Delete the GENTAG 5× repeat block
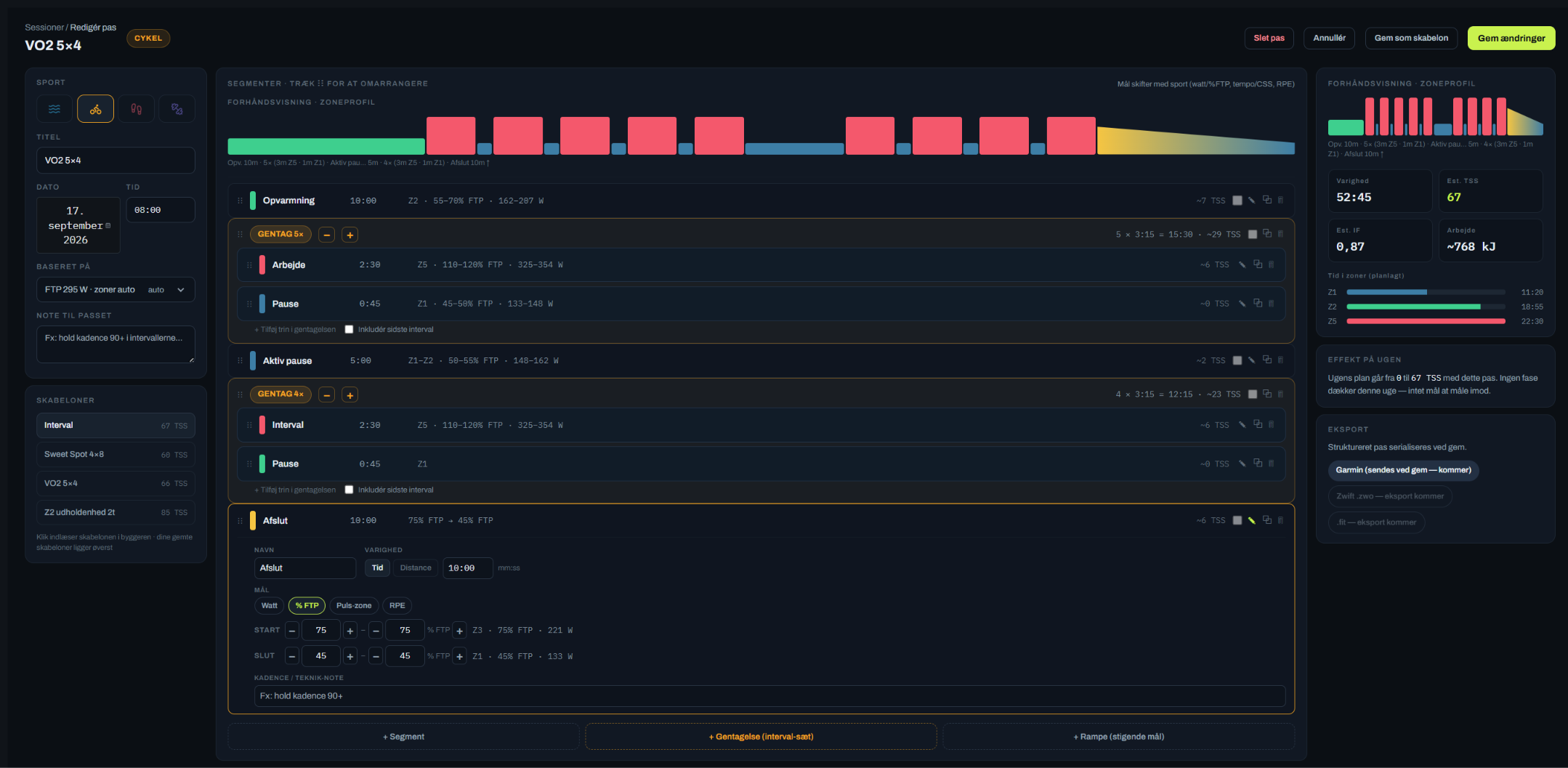 (1280, 233)
